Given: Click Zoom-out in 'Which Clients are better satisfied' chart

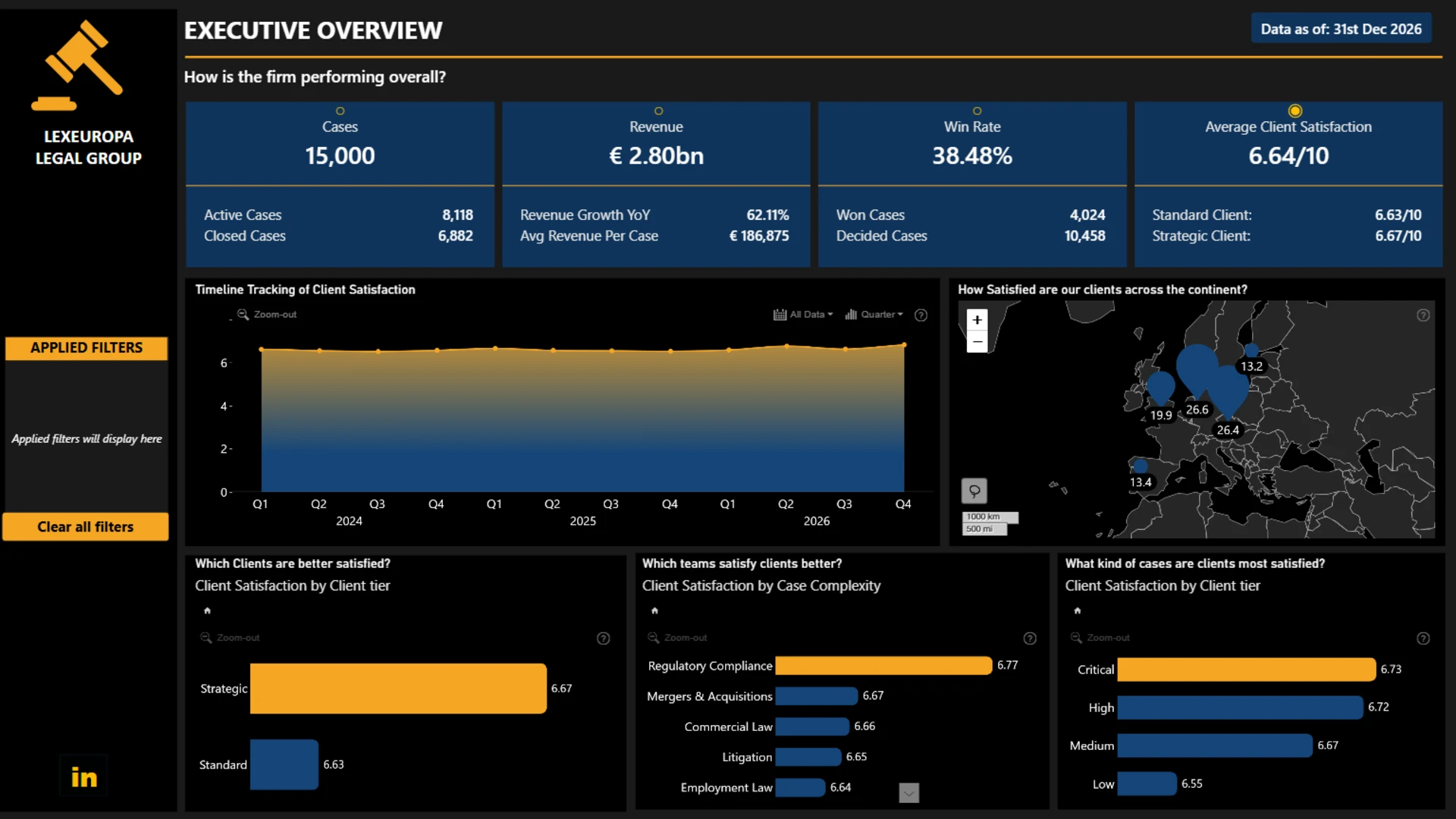Looking at the screenshot, I should pos(230,638).
